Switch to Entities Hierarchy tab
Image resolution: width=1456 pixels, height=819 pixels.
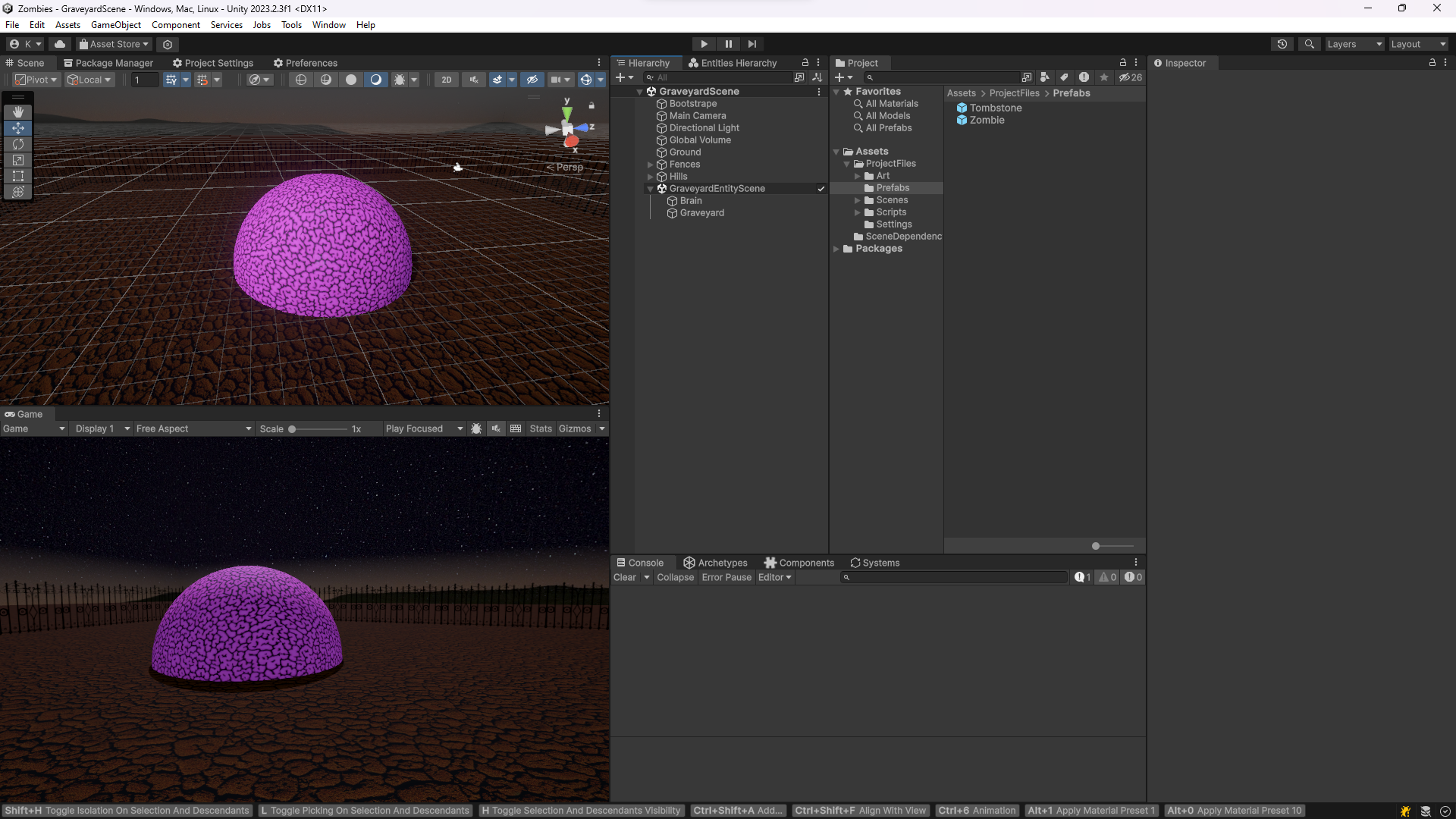(x=732, y=63)
